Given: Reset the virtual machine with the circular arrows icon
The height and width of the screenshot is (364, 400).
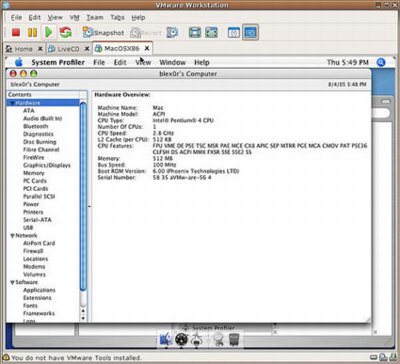Looking at the screenshot, I should click(66, 32).
